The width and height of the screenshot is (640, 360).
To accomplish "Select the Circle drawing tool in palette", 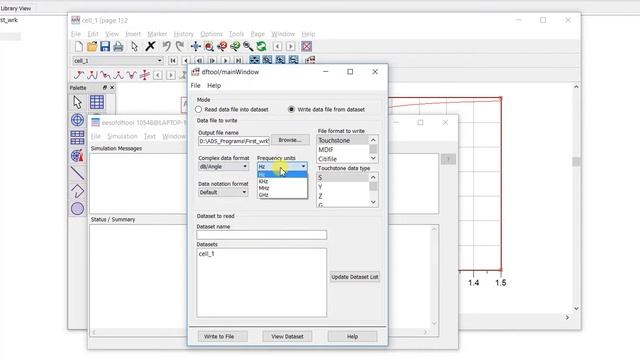I will (77, 209).
